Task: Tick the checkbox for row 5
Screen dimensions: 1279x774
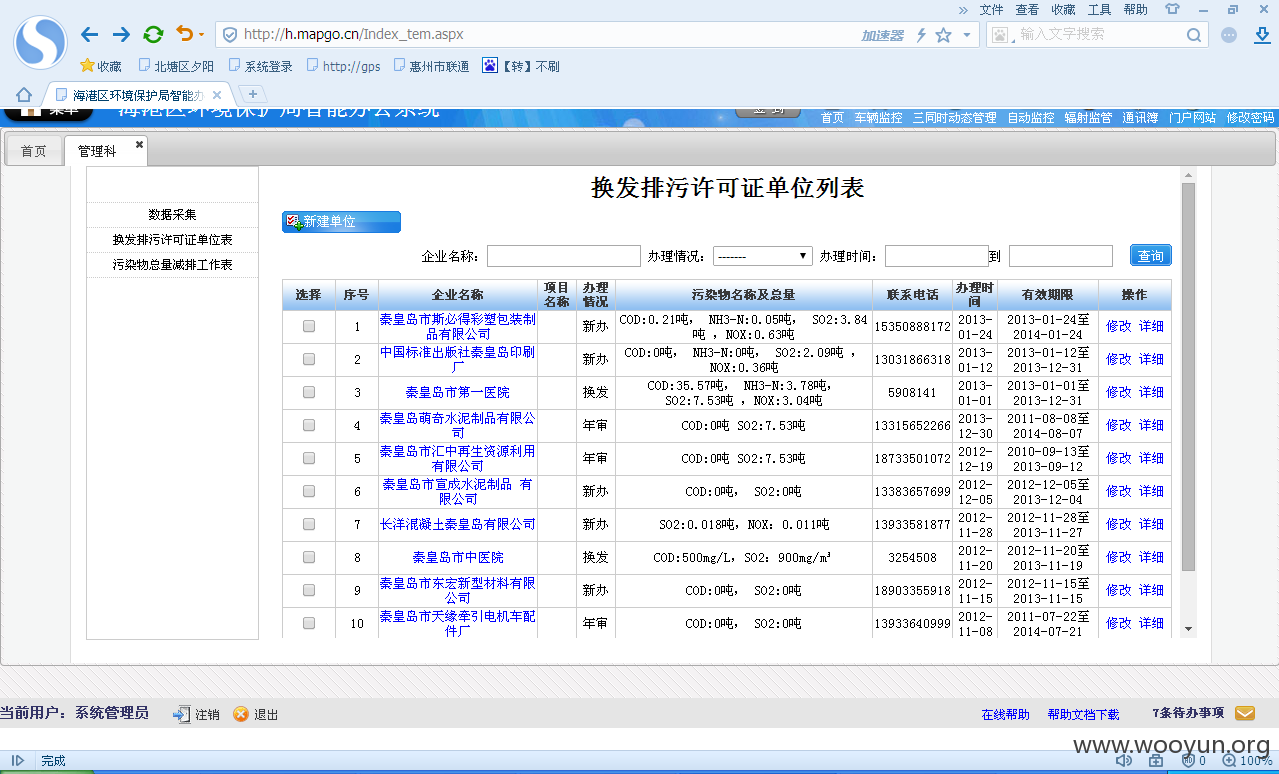Action: coord(309,458)
